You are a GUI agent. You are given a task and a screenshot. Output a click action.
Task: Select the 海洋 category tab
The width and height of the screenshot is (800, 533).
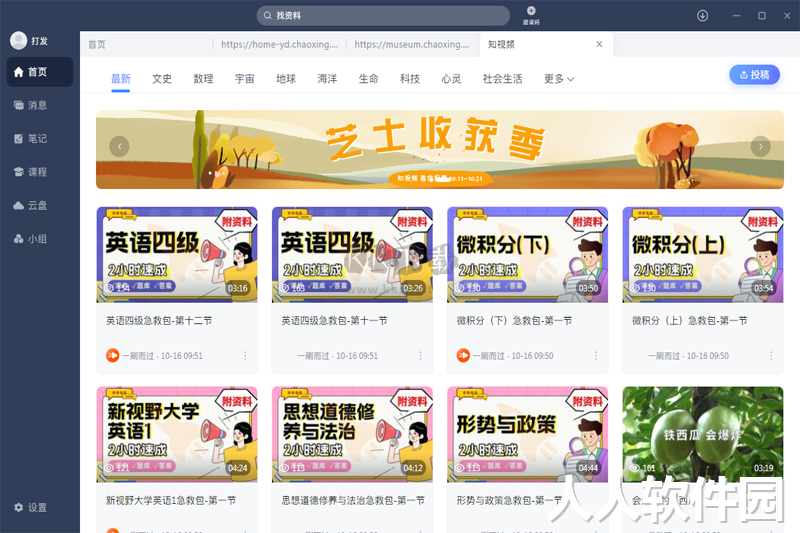tap(327, 79)
